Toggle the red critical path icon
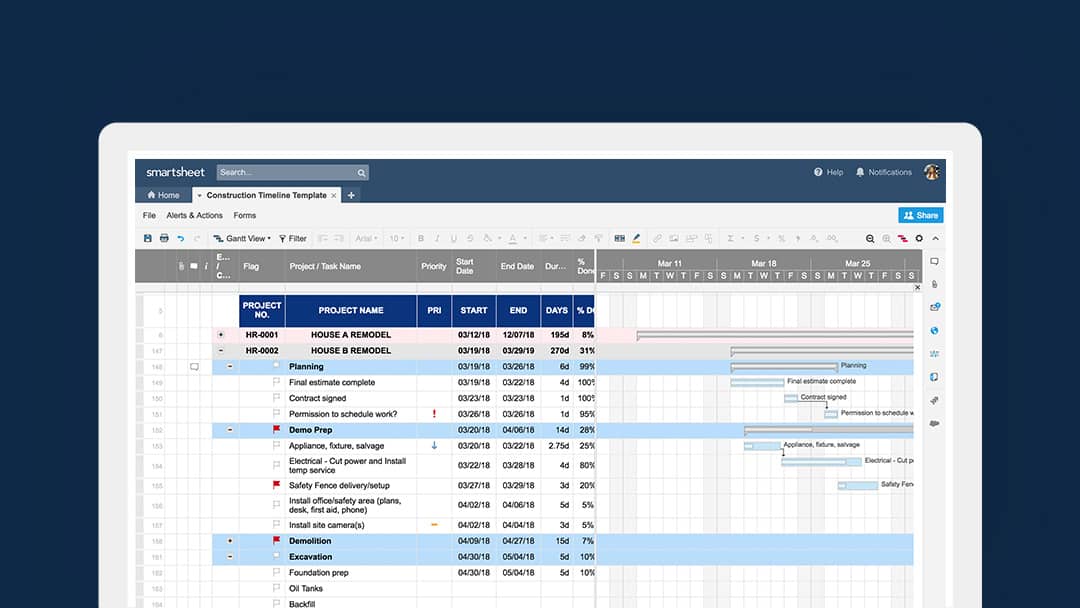1080x608 pixels. point(902,239)
